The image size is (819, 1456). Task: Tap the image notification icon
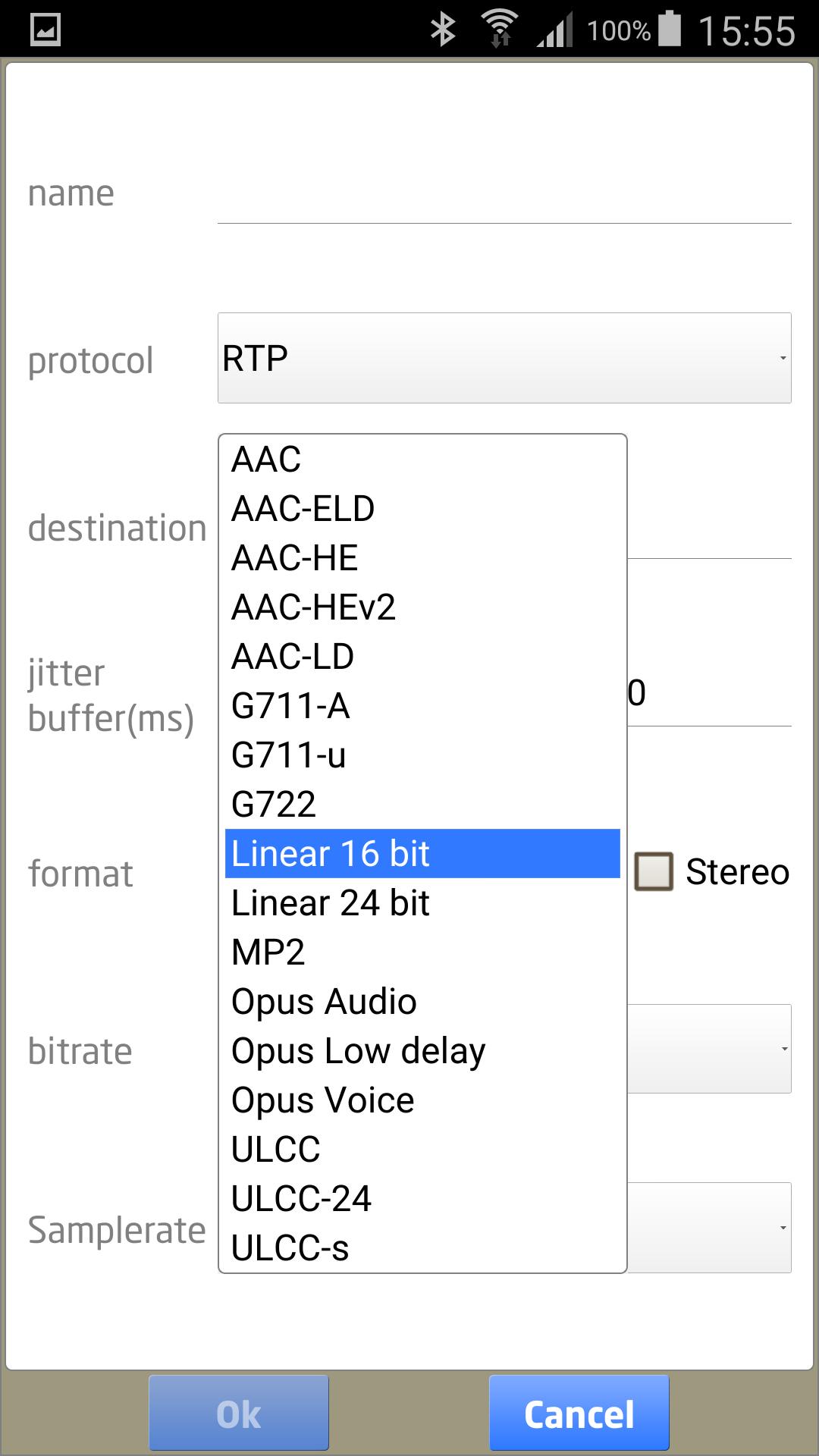(45, 30)
